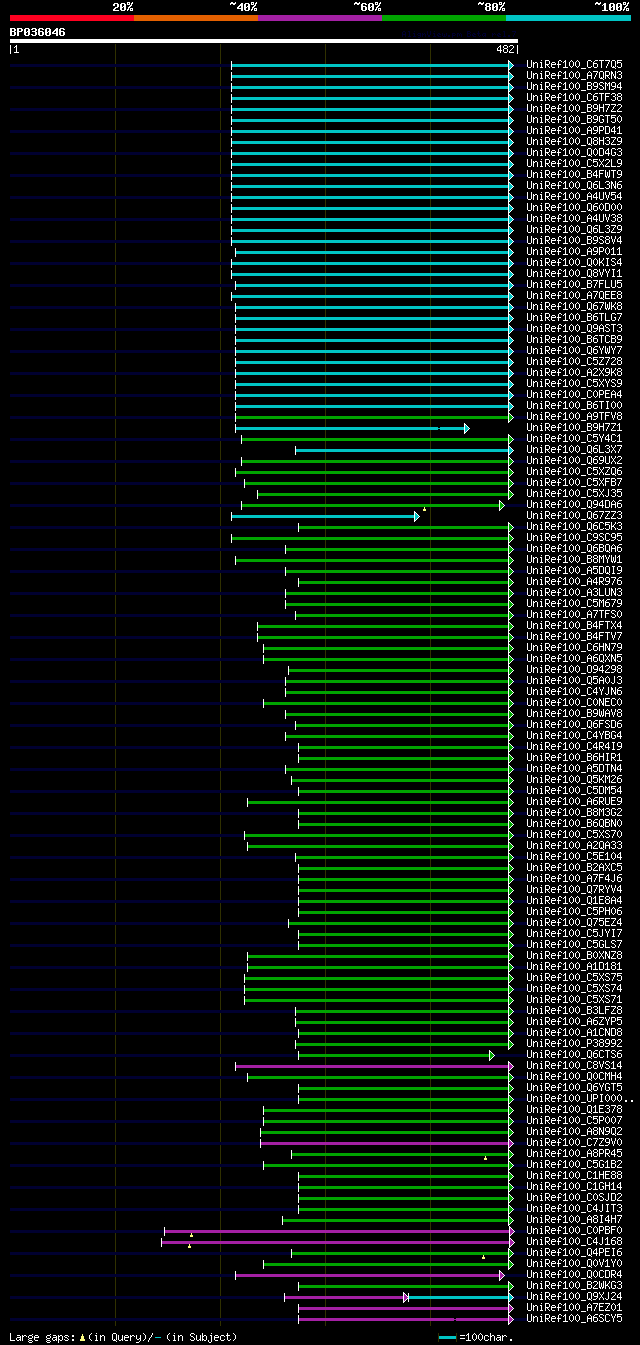Image resolution: width=640 pixels, height=1345 pixels.
Task: Open the UniRef100_Q9AST3 entry
Action: click(574, 328)
